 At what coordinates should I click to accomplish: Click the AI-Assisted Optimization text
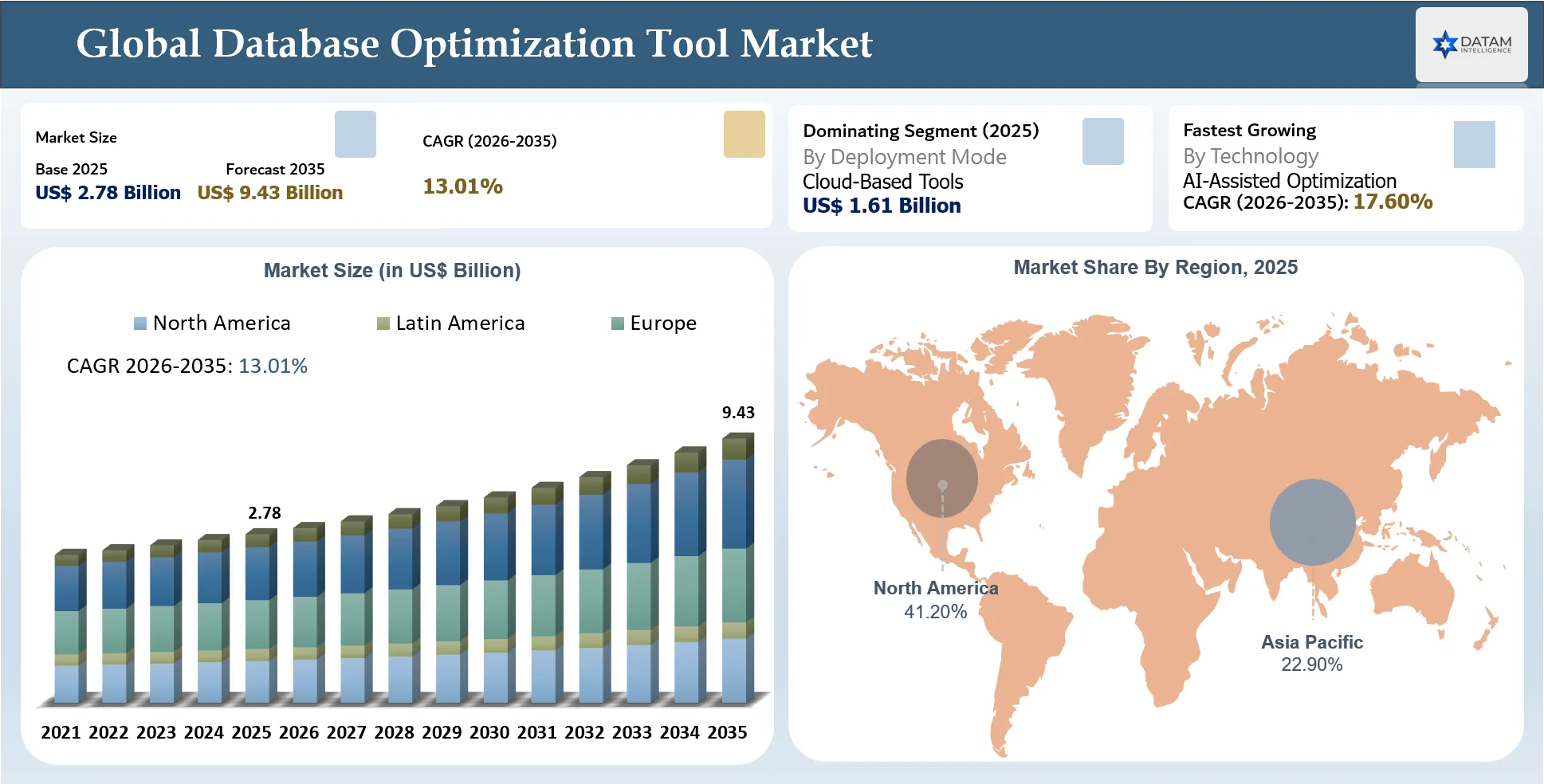(1290, 181)
